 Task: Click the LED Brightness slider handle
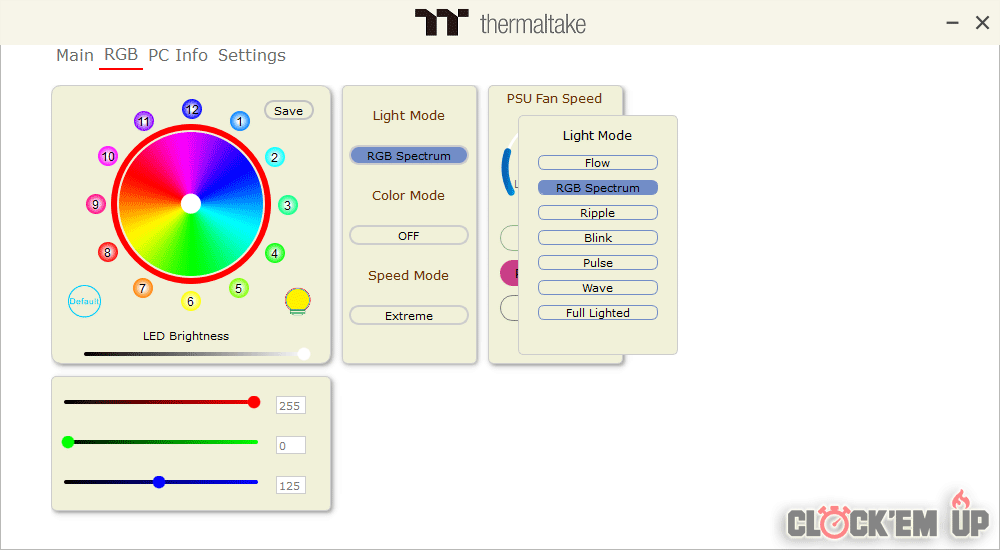pos(304,353)
